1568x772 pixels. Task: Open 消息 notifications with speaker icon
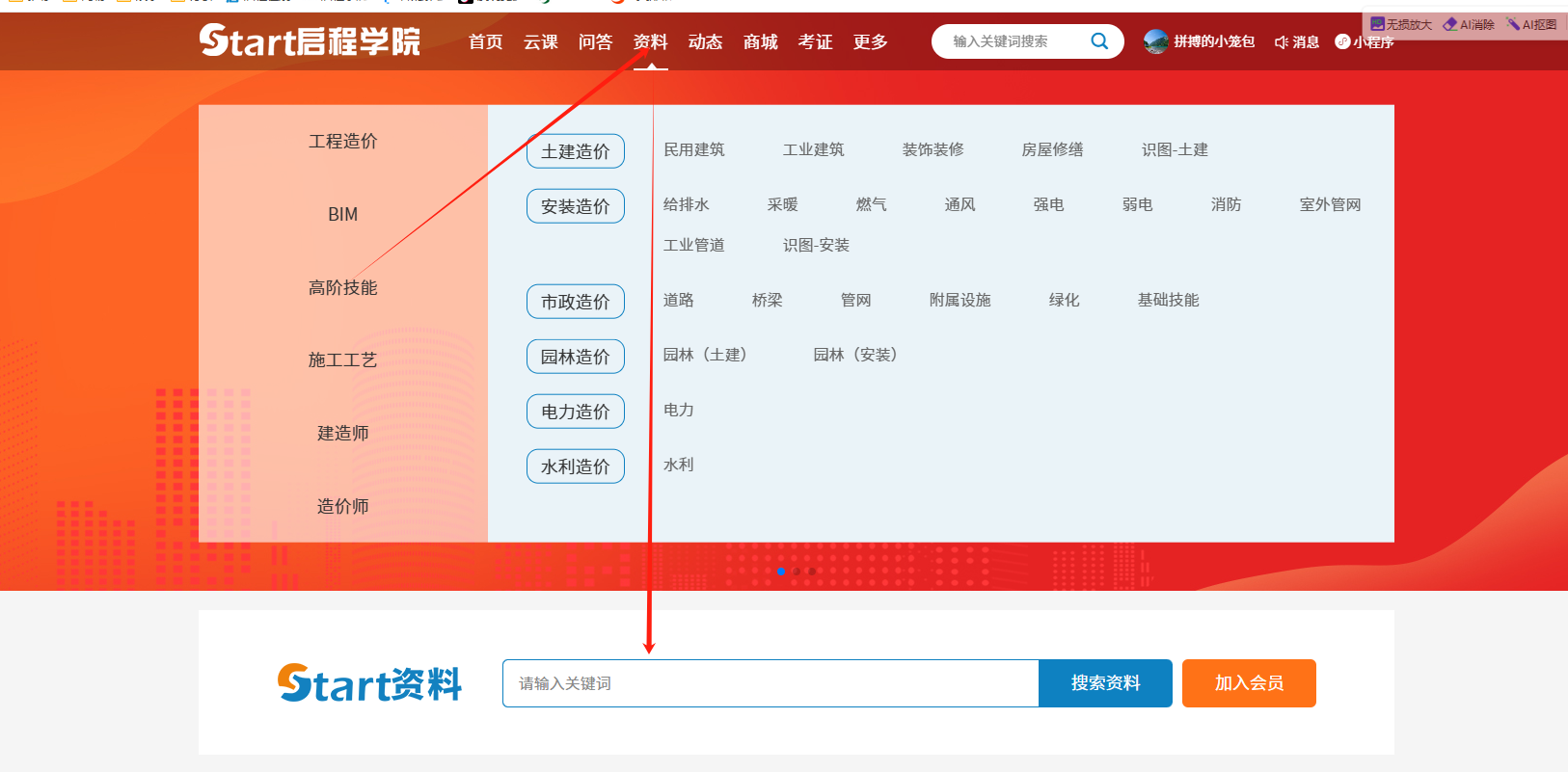click(x=1296, y=42)
